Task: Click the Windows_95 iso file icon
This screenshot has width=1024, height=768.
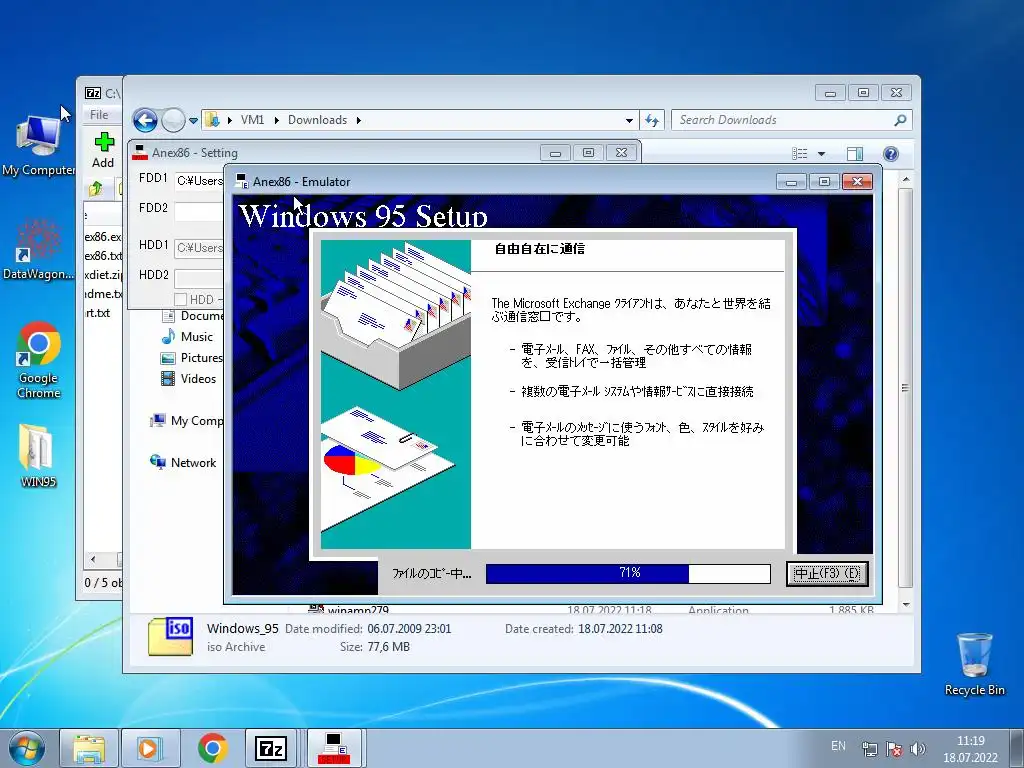Action: [x=170, y=637]
